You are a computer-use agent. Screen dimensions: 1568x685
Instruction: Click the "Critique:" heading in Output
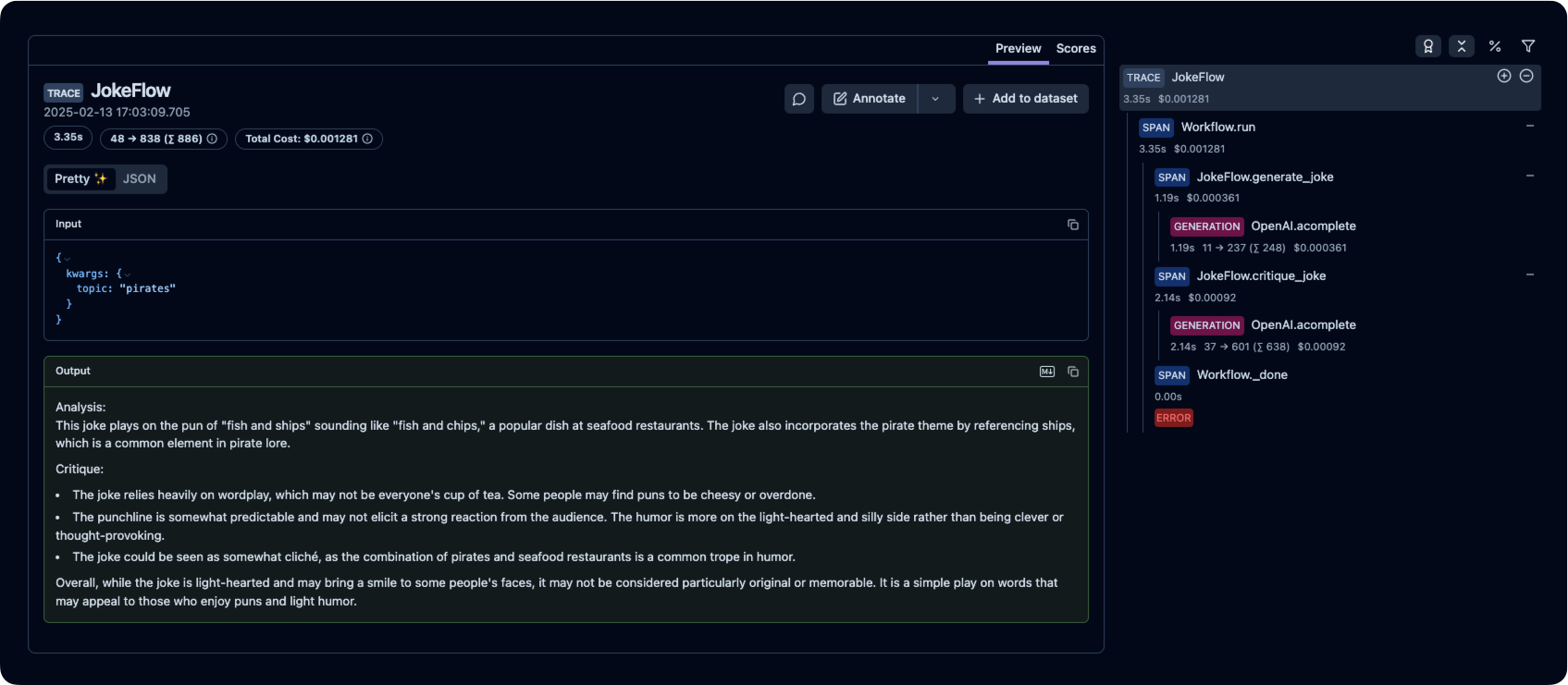pyautogui.click(x=80, y=469)
